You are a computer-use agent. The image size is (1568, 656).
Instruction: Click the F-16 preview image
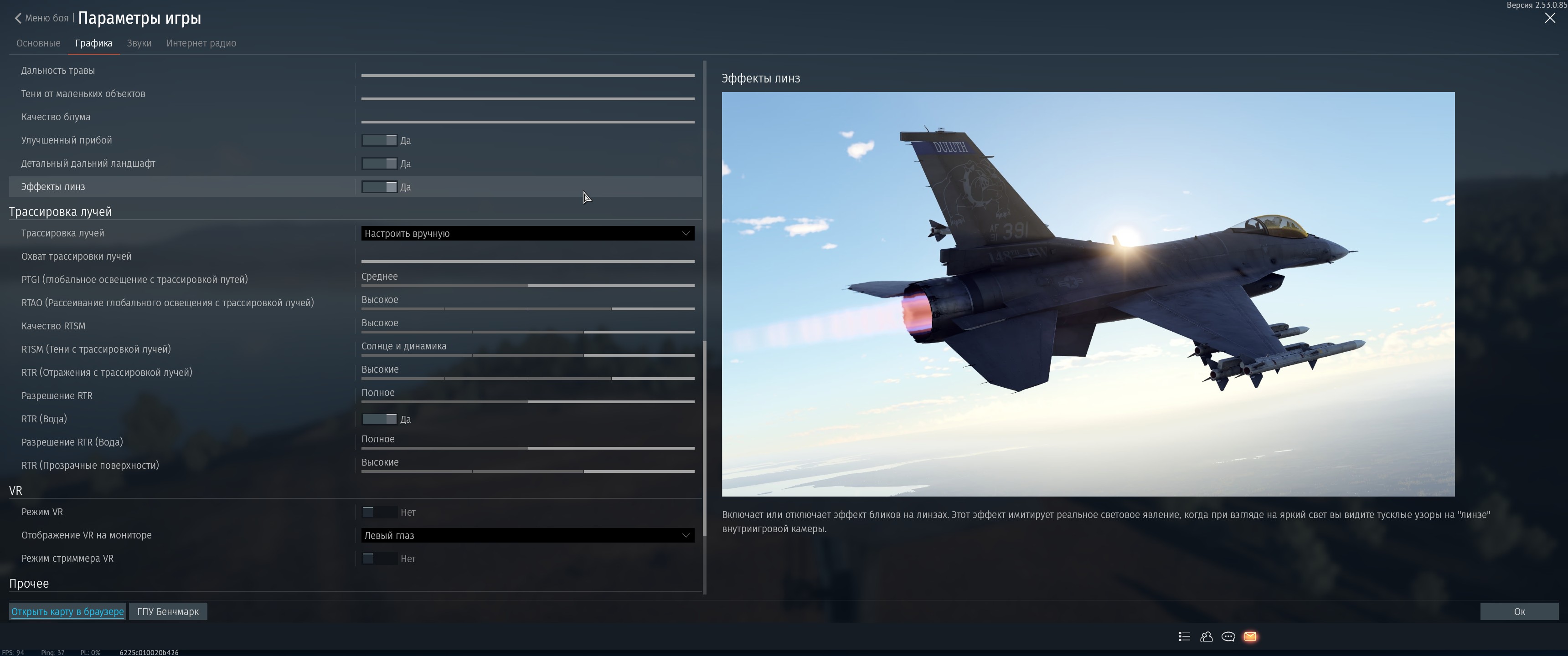coord(1088,294)
